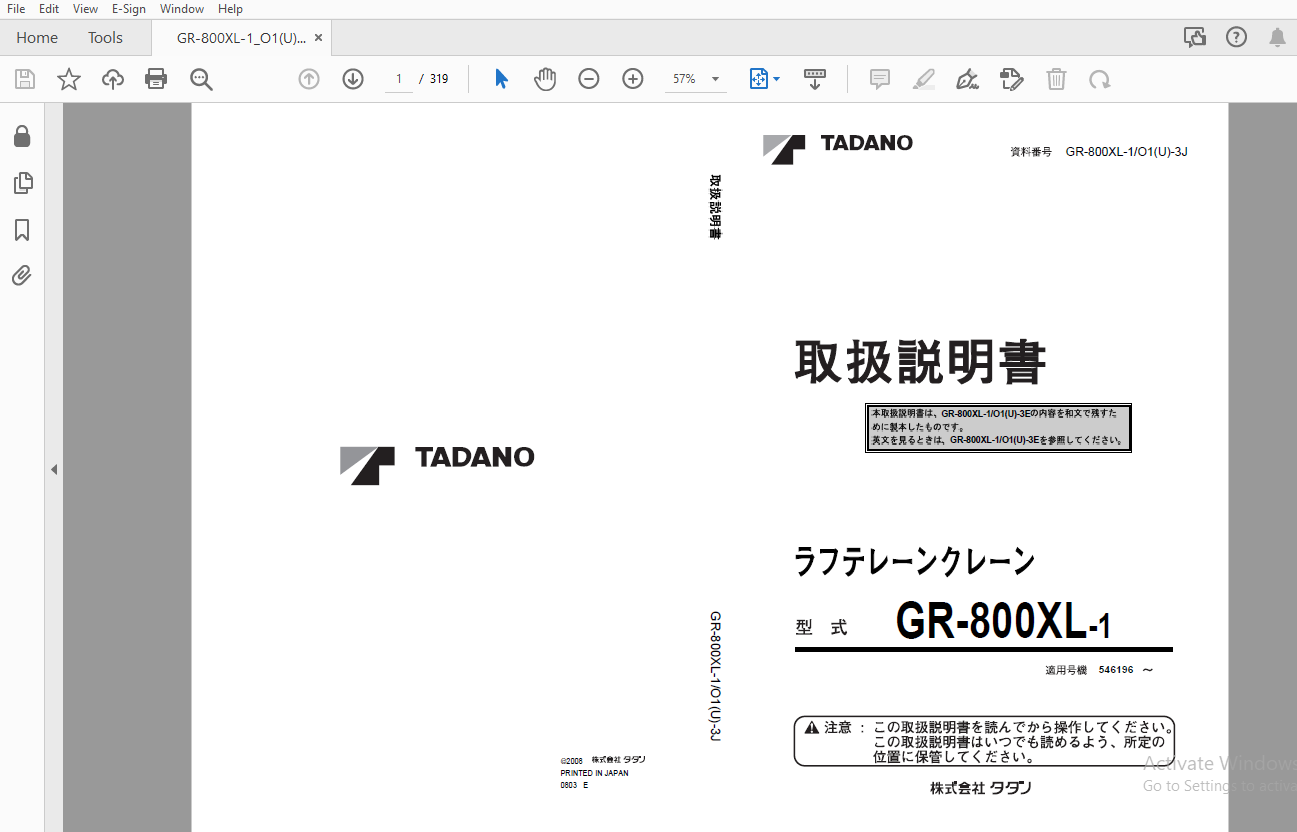Image resolution: width=1297 pixels, height=832 pixels.
Task: Open the security lock panel
Action: pyautogui.click(x=22, y=136)
